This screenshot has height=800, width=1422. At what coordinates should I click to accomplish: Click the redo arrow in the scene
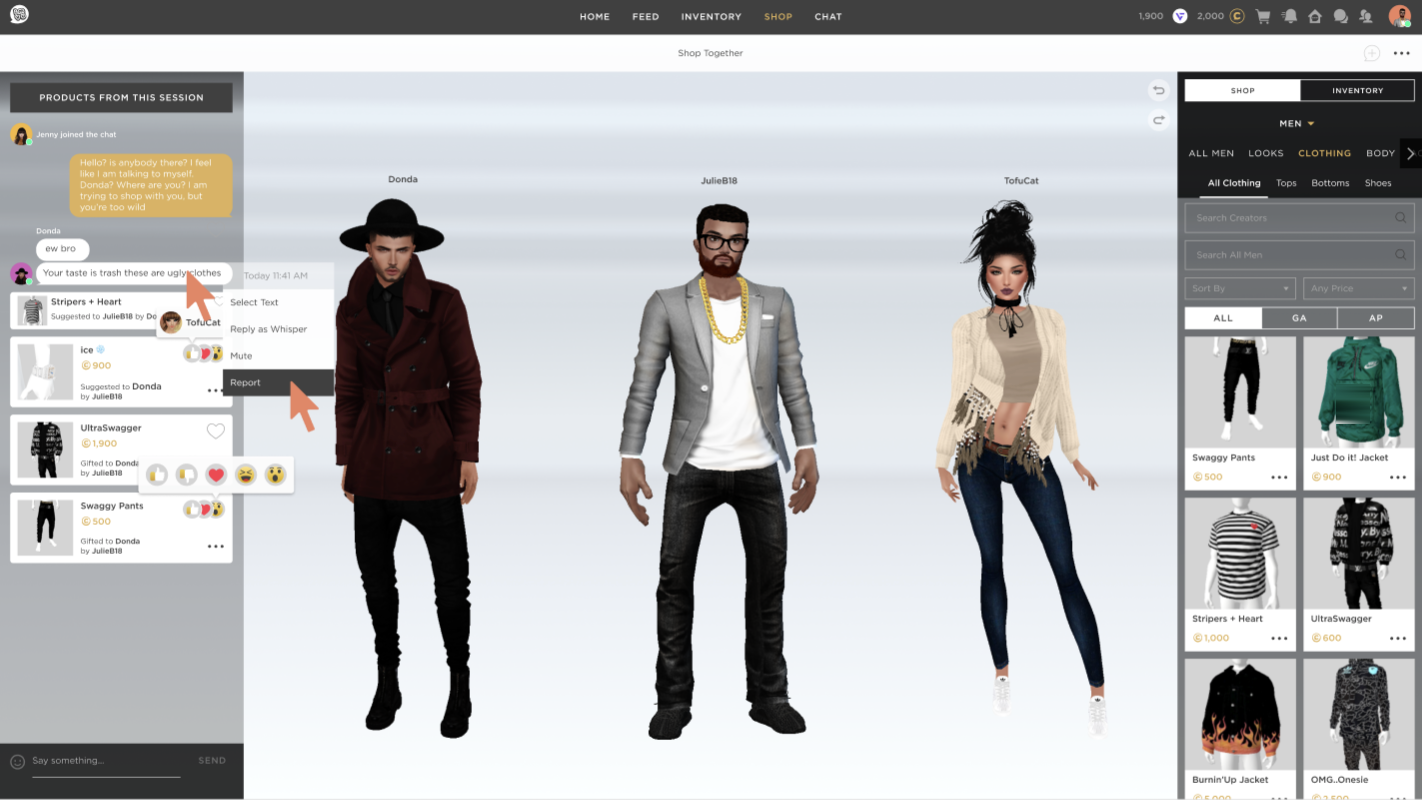[x=1159, y=120]
